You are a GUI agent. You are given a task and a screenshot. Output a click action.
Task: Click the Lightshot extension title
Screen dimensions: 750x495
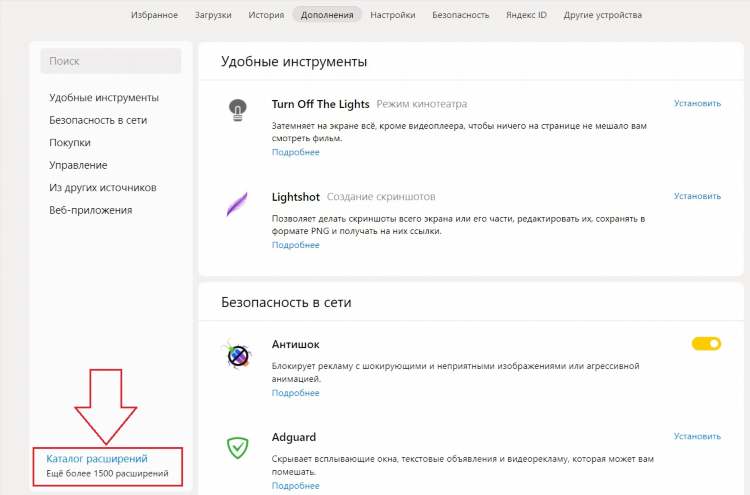[x=296, y=197]
